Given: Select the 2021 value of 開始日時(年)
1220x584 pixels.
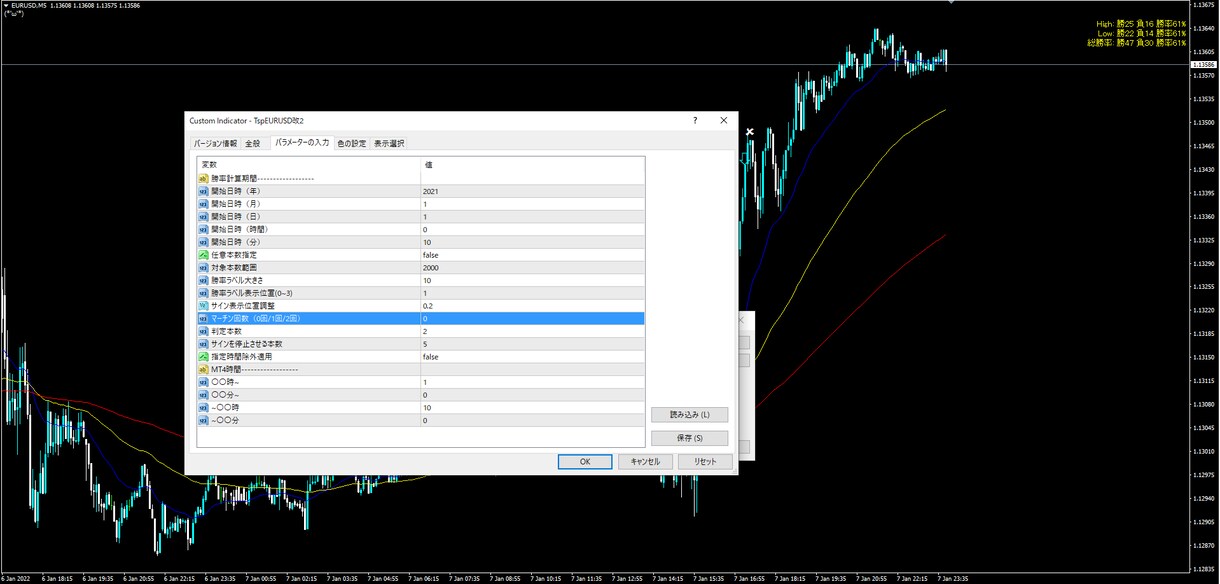Looking at the screenshot, I should [x=532, y=191].
